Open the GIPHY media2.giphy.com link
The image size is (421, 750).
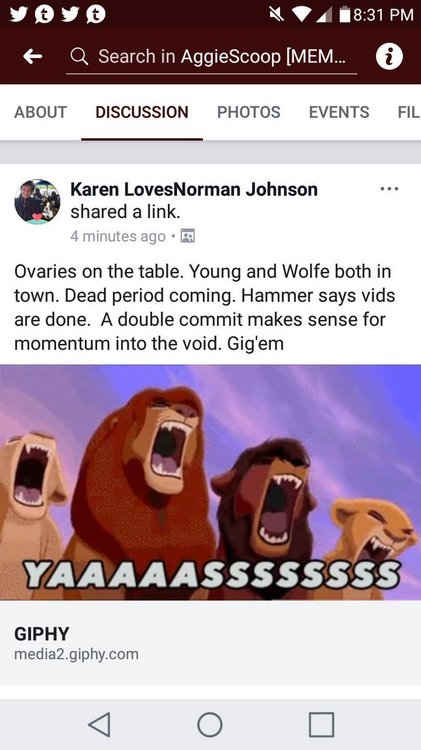(210, 642)
